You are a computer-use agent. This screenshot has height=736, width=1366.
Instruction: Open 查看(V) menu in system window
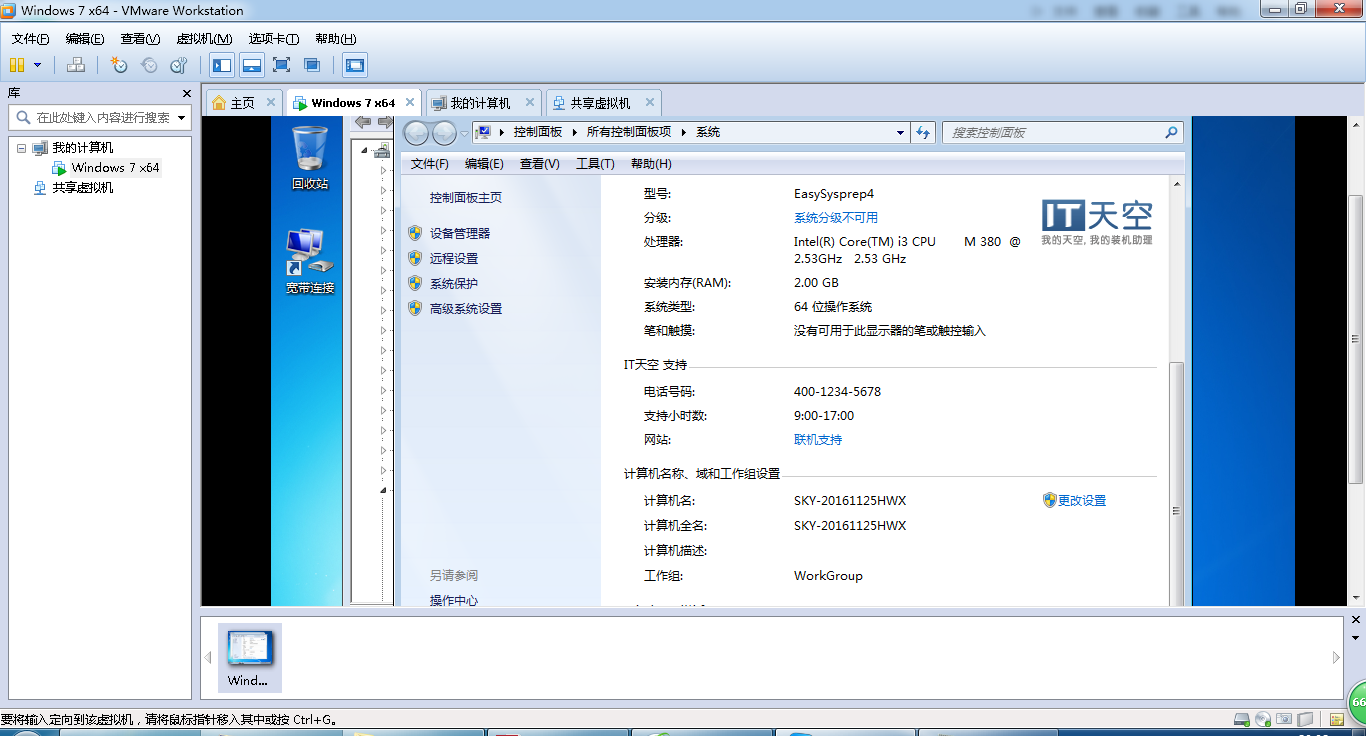click(x=540, y=164)
